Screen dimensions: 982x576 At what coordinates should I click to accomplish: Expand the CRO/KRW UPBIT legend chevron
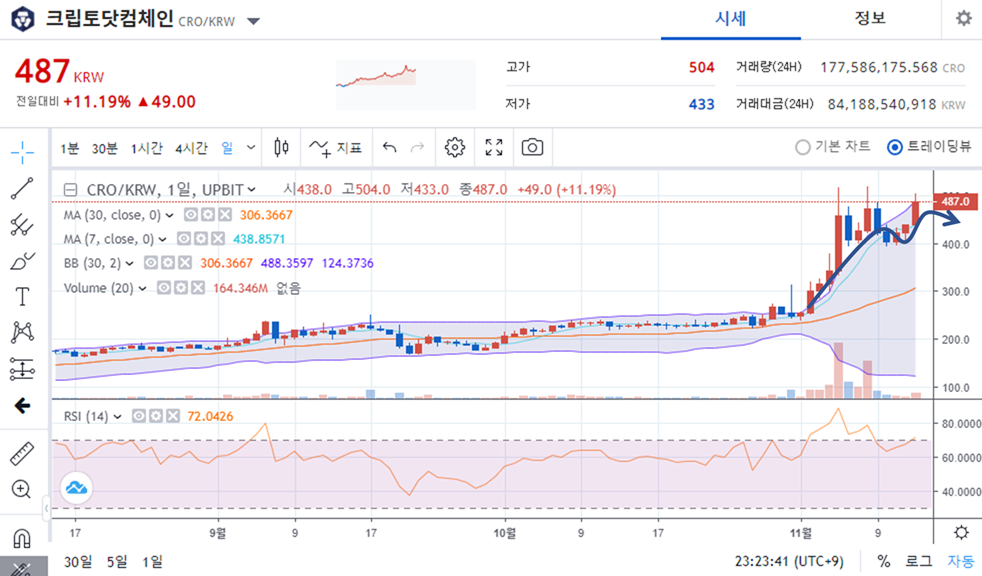coord(252,190)
